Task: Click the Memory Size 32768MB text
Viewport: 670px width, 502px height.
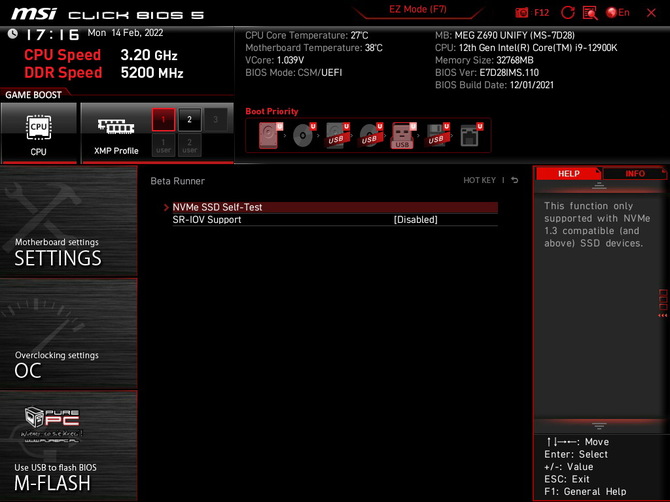Action: (484, 60)
